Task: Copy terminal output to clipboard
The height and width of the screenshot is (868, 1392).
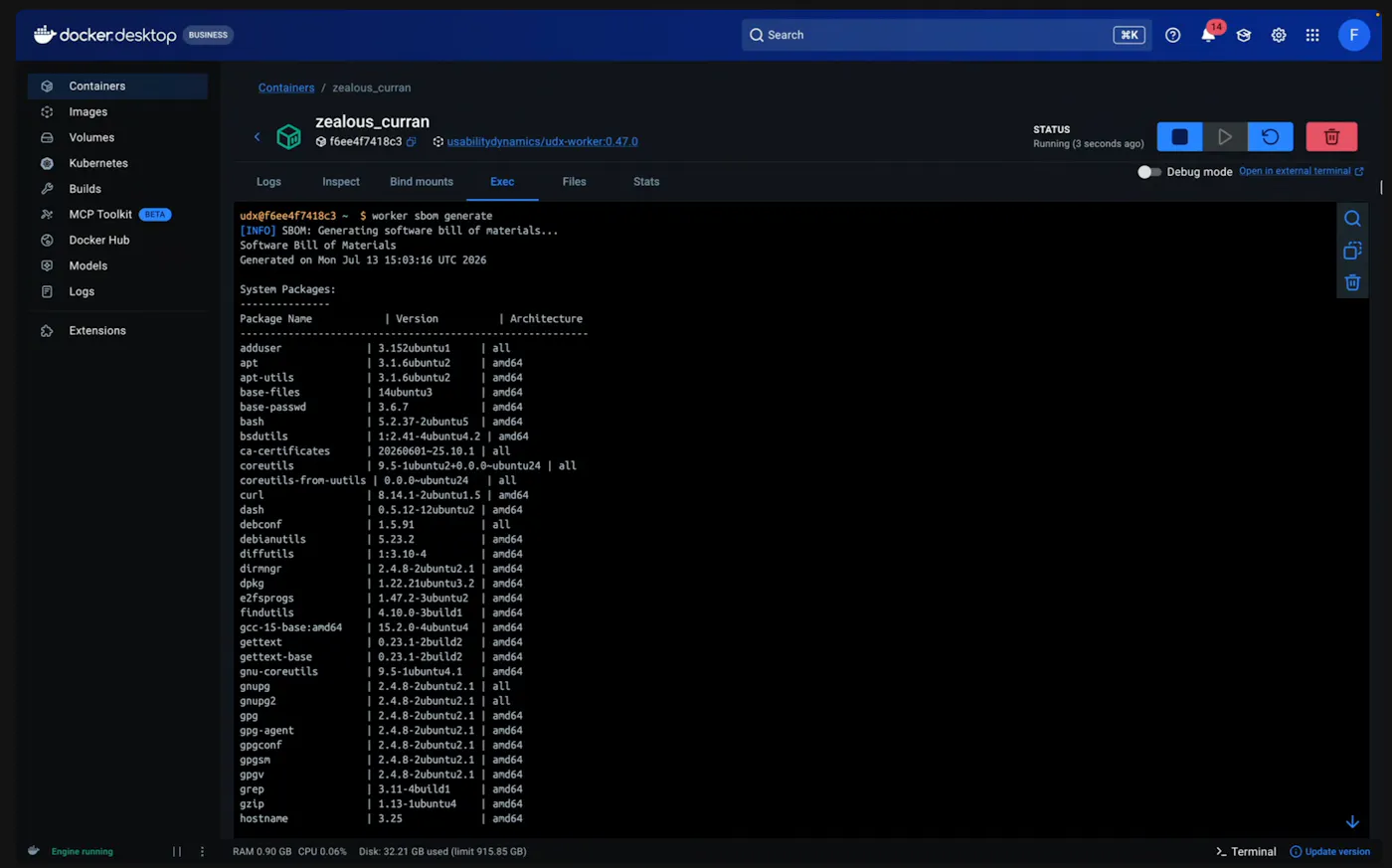Action: point(1352,251)
